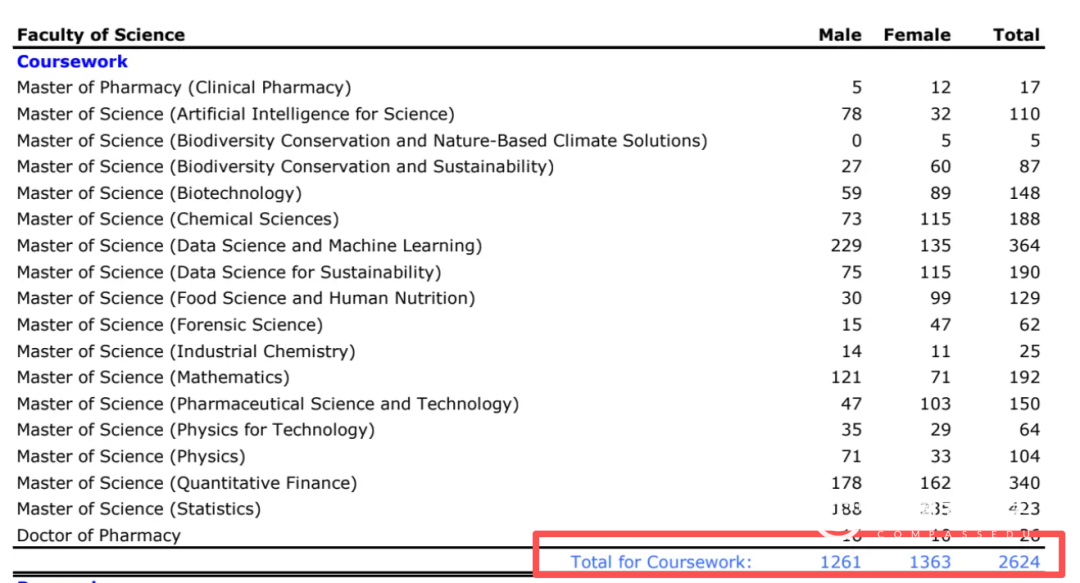Click Master of Science (Chemical Sciences) entry

click(178, 219)
